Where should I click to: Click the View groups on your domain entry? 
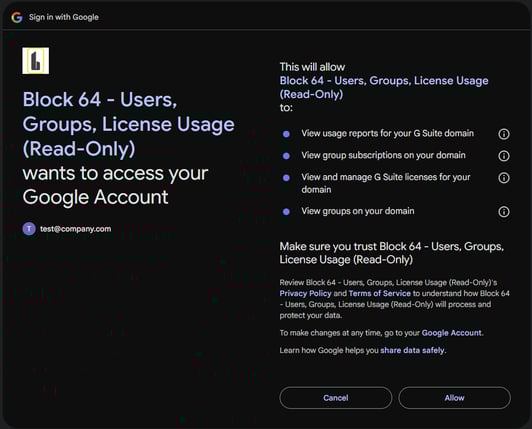(x=358, y=211)
